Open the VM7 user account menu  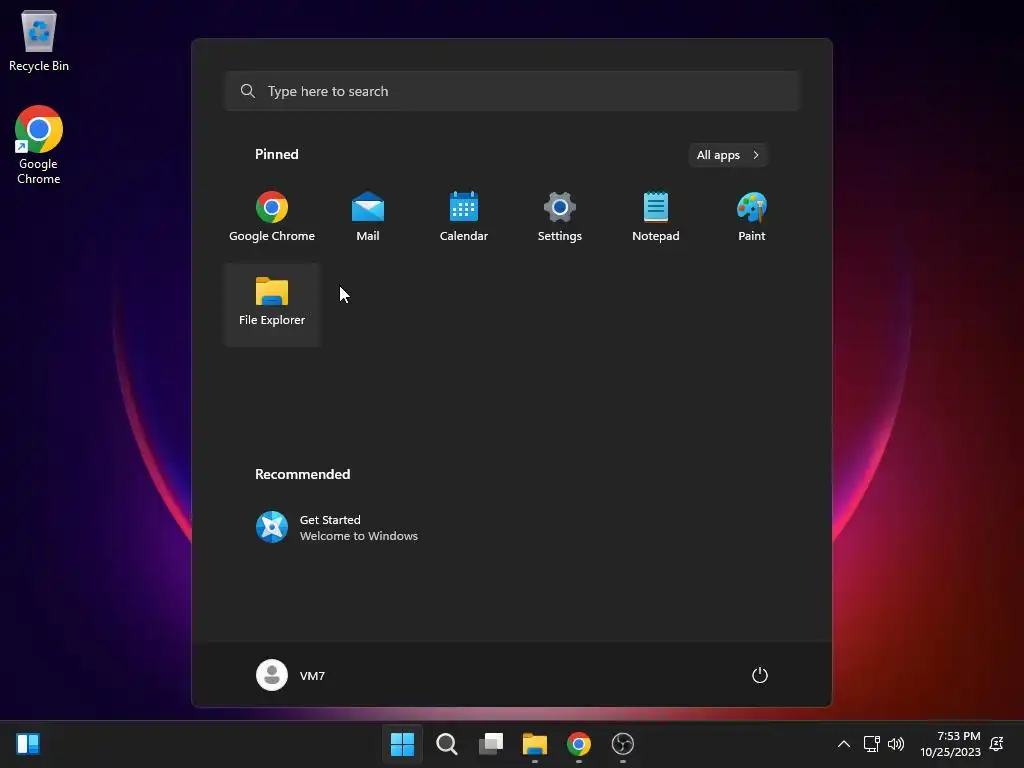[291, 675]
